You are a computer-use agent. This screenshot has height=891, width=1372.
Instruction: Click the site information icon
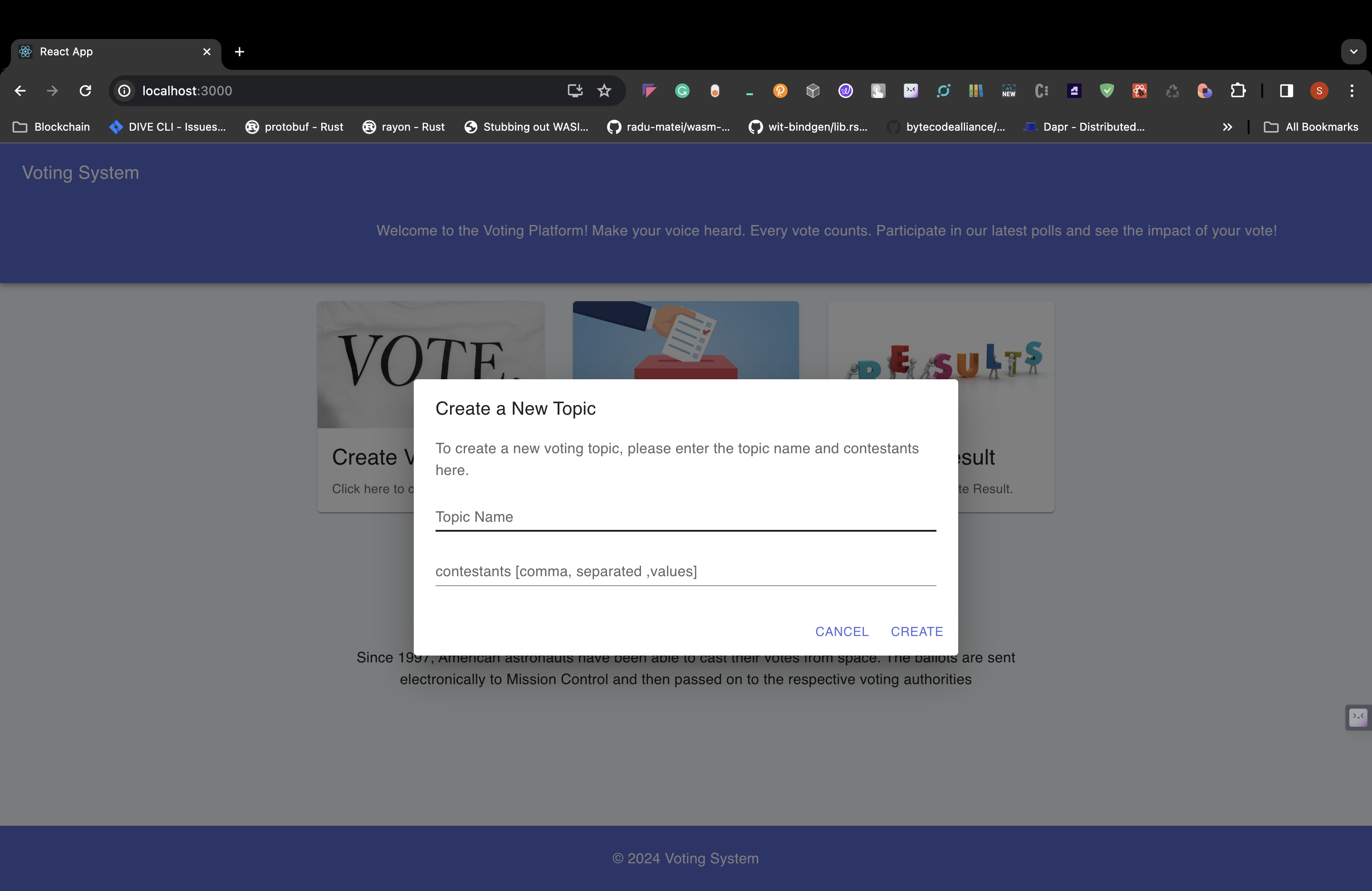click(x=124, y=90)
